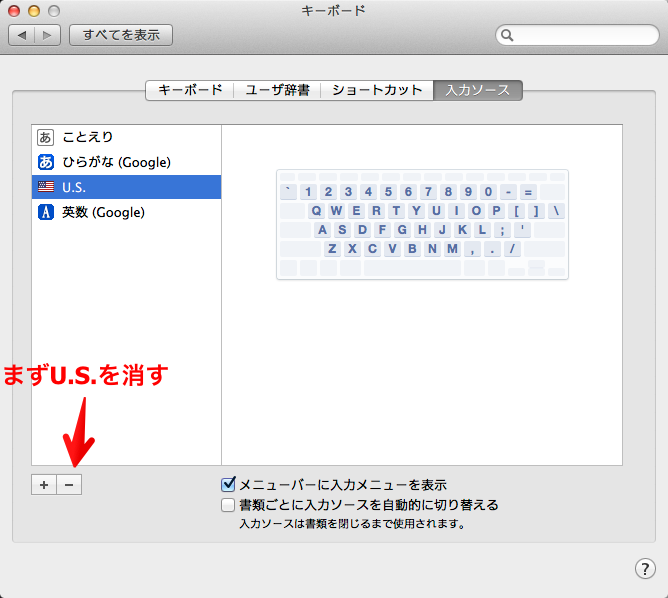
Task: Minimize the window with yellow button
Action: tap(34, 11)
